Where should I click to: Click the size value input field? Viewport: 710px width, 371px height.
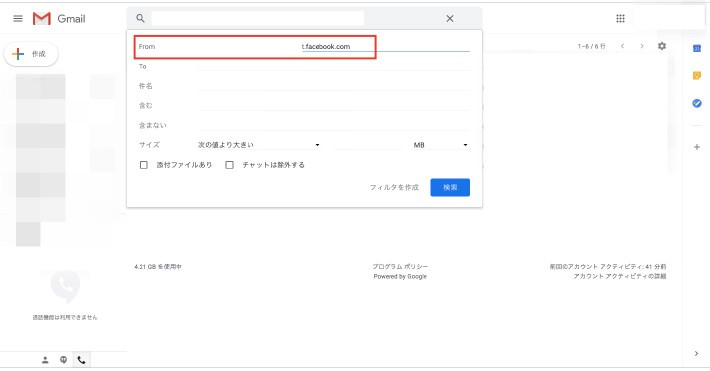coord(369,145)
